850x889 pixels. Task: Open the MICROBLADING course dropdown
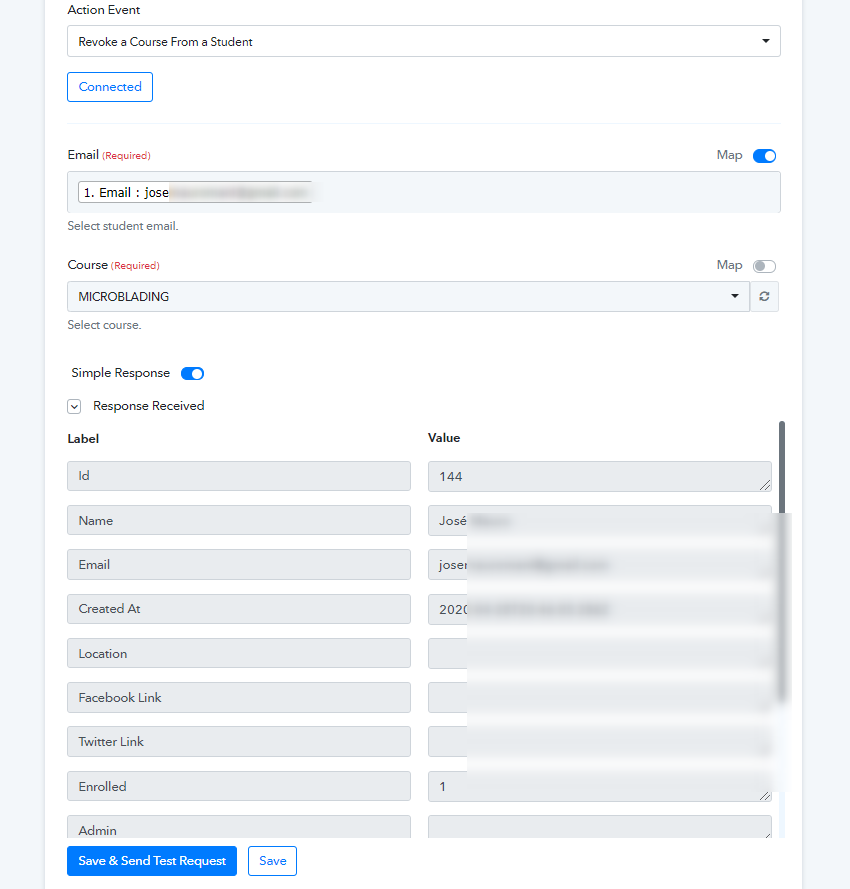pyautogui.click(x=408, y=297)
